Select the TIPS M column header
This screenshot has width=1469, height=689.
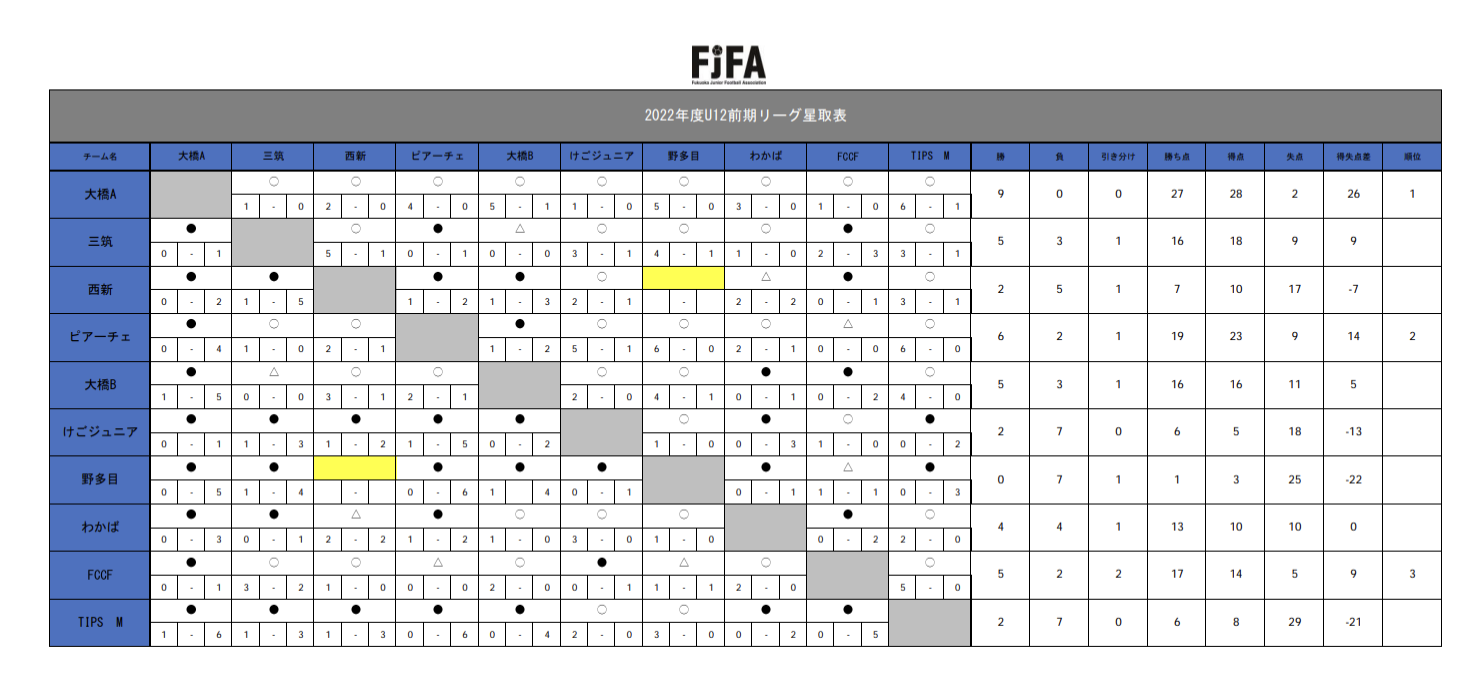pyautogui.click(x=929, y=157)
